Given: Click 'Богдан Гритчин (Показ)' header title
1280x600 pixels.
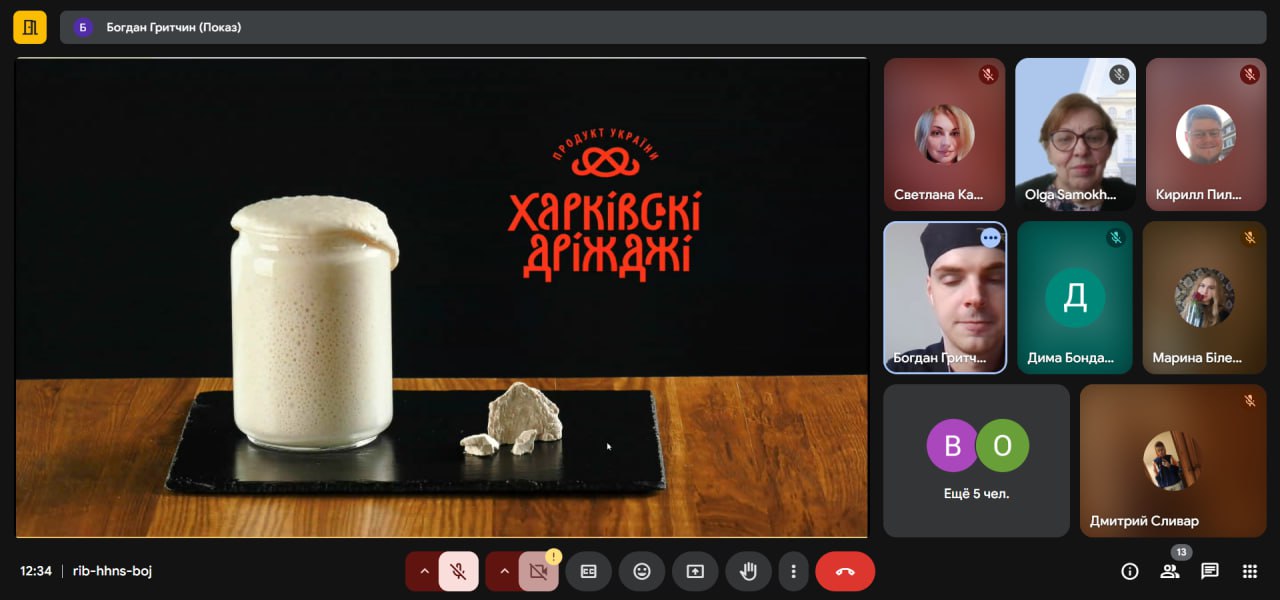Looking at the screenshot, I should (174, 27).
